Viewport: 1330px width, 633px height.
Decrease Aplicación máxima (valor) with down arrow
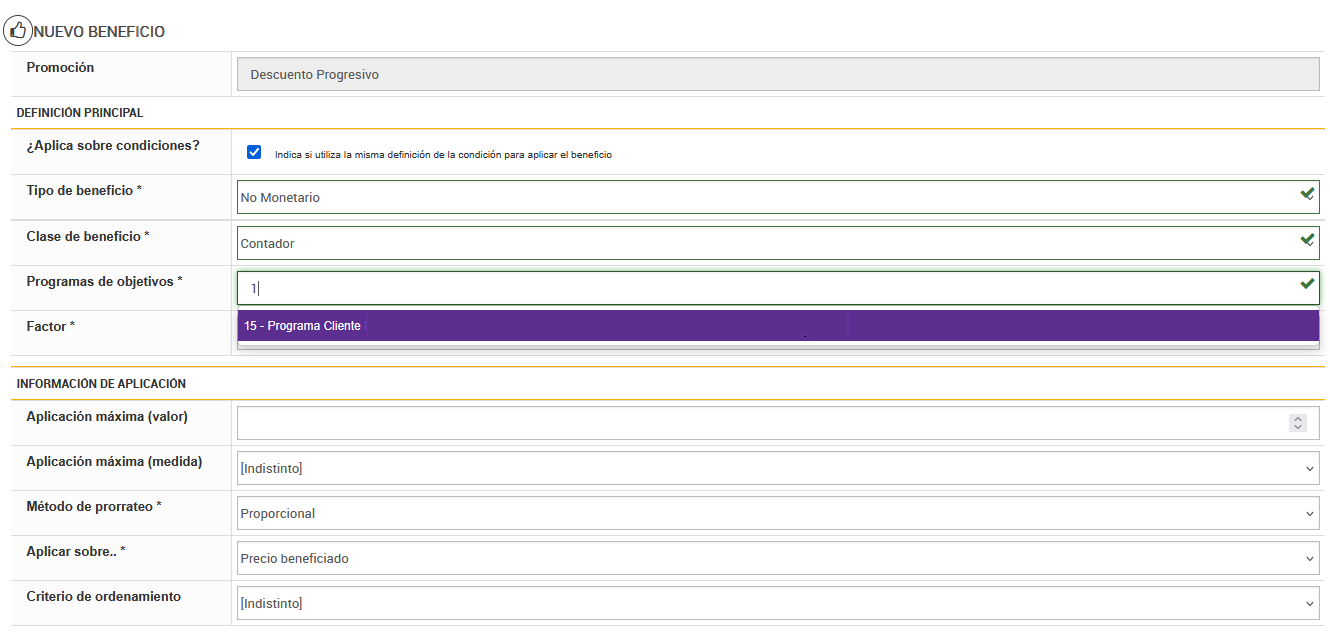pyautogui.click(x=1298, y=427)
